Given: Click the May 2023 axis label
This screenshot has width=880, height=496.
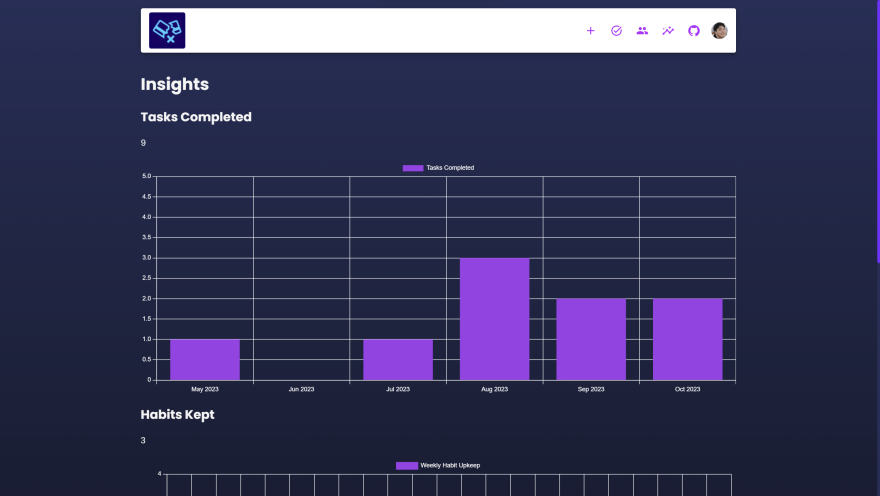Looking at the screenshot, I should pyautogui.click(x=205, y=389).
